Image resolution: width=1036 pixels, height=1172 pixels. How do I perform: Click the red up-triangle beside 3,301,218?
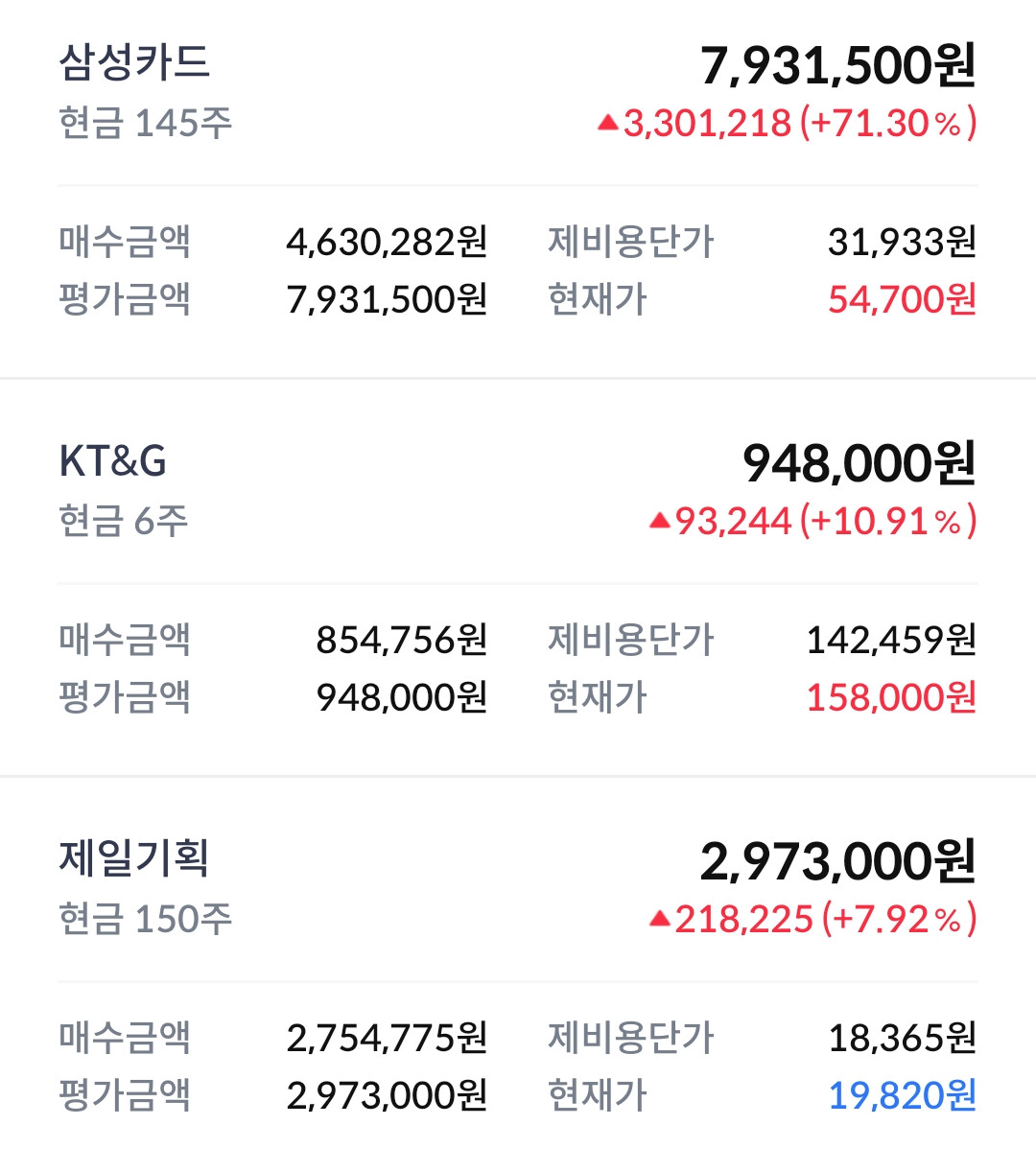point(607,123)
